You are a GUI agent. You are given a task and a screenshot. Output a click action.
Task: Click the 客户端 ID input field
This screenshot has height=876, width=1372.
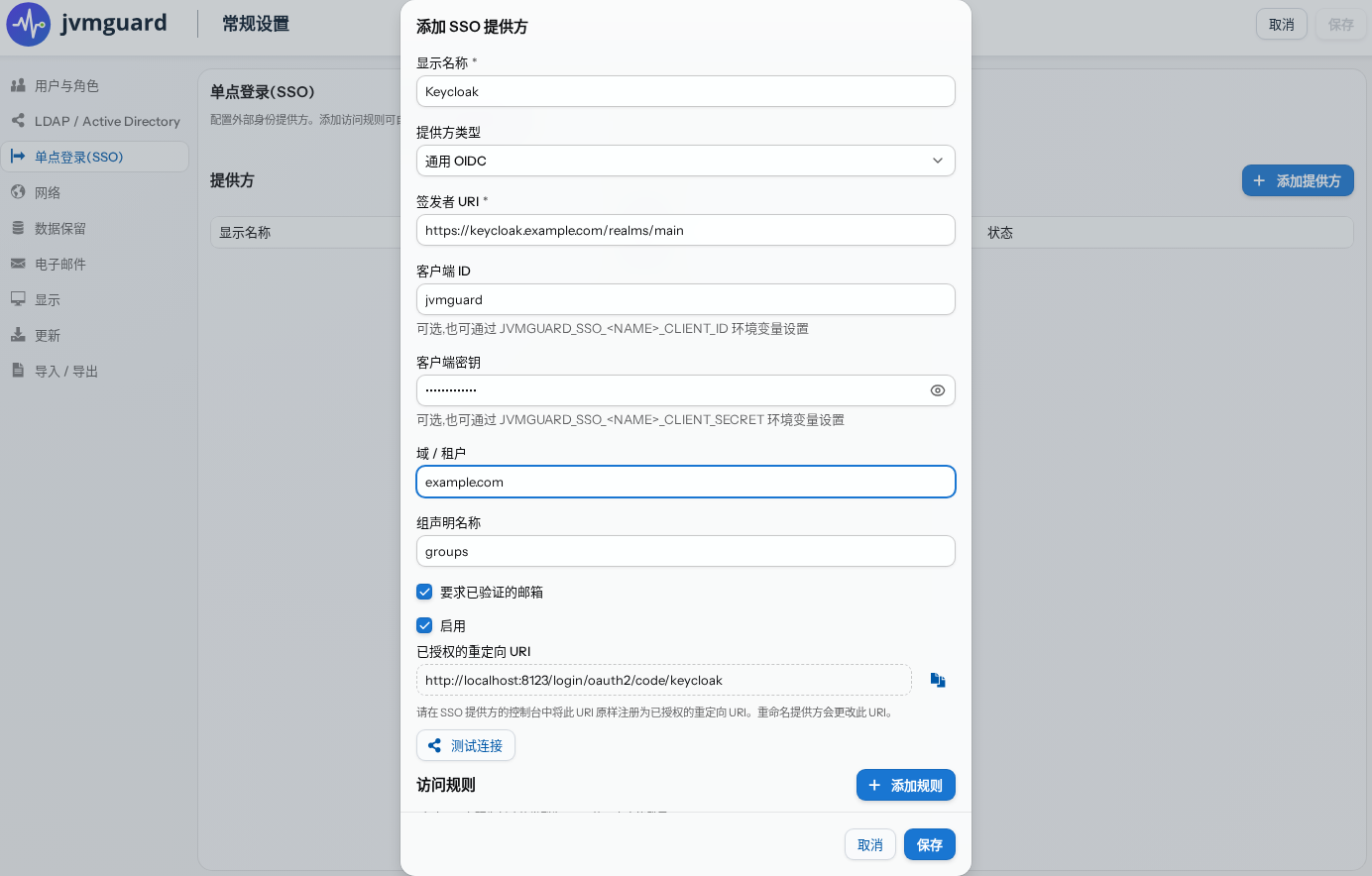[686, 299]
